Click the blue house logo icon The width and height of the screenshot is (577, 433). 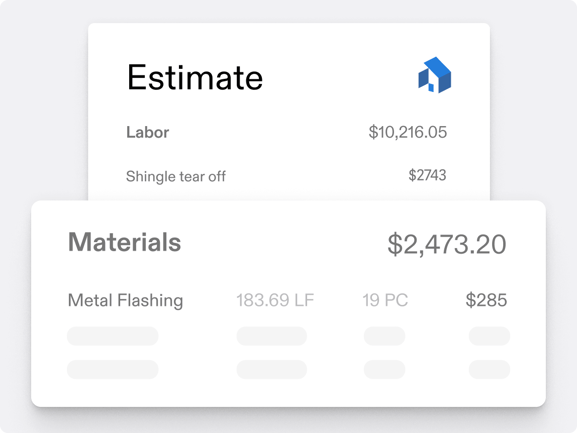[x=435, y=75]
